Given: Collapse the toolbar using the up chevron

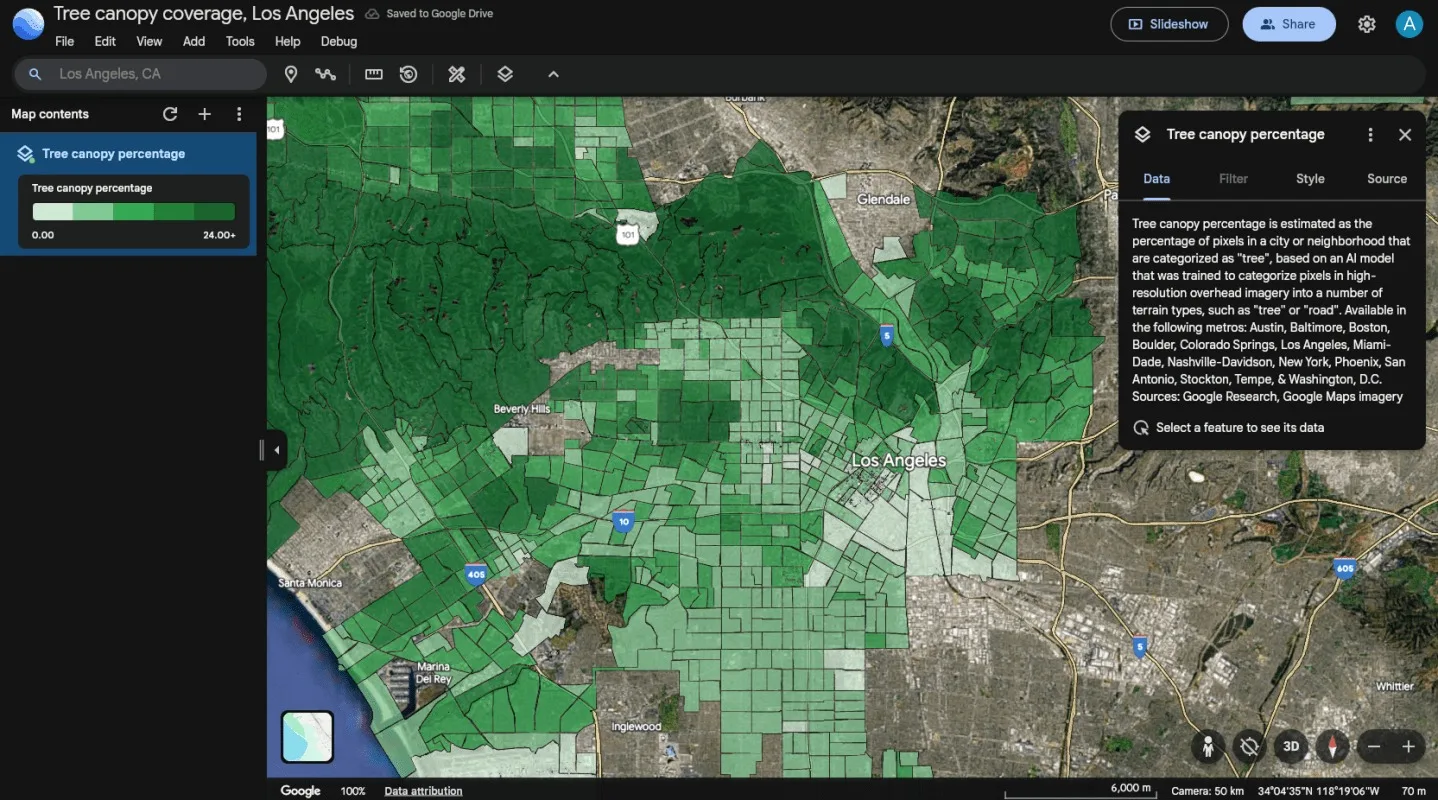Looking at the screenshot, I should click(x=553, y=74).
